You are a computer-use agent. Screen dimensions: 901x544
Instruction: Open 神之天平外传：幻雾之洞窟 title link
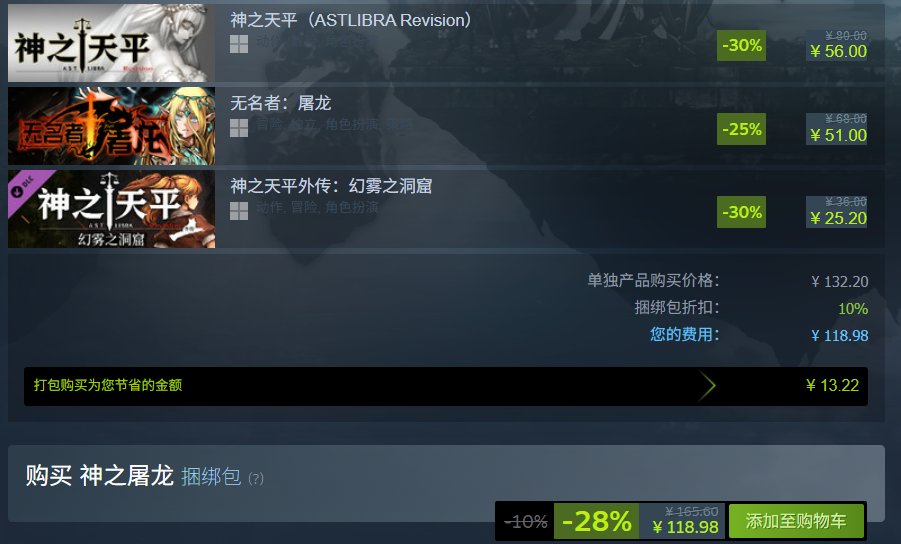(331, 186)
